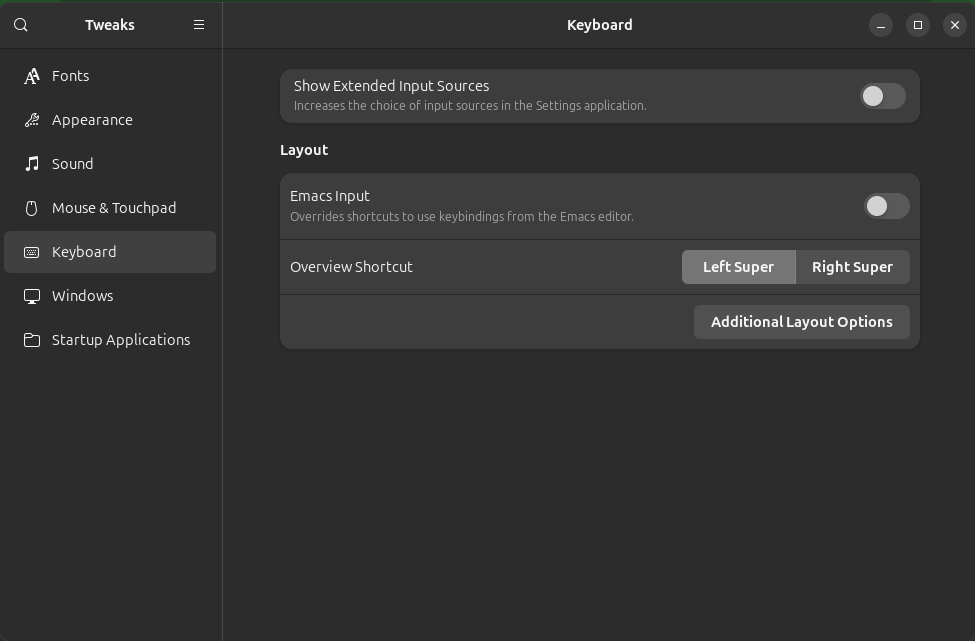Switch to the Startup Applications page

click(120, 340)
